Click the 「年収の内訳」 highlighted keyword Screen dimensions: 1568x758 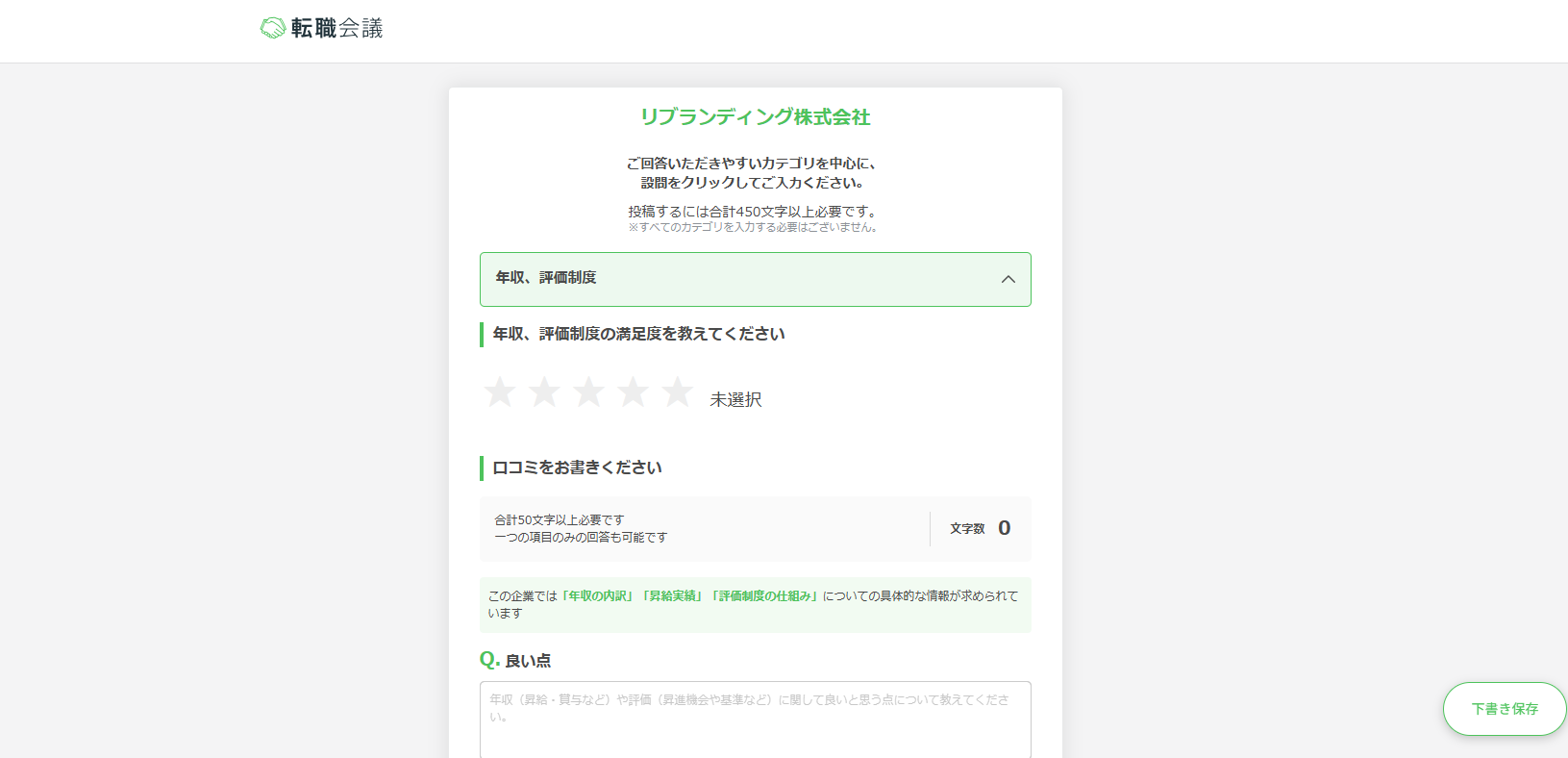point(598,596)
